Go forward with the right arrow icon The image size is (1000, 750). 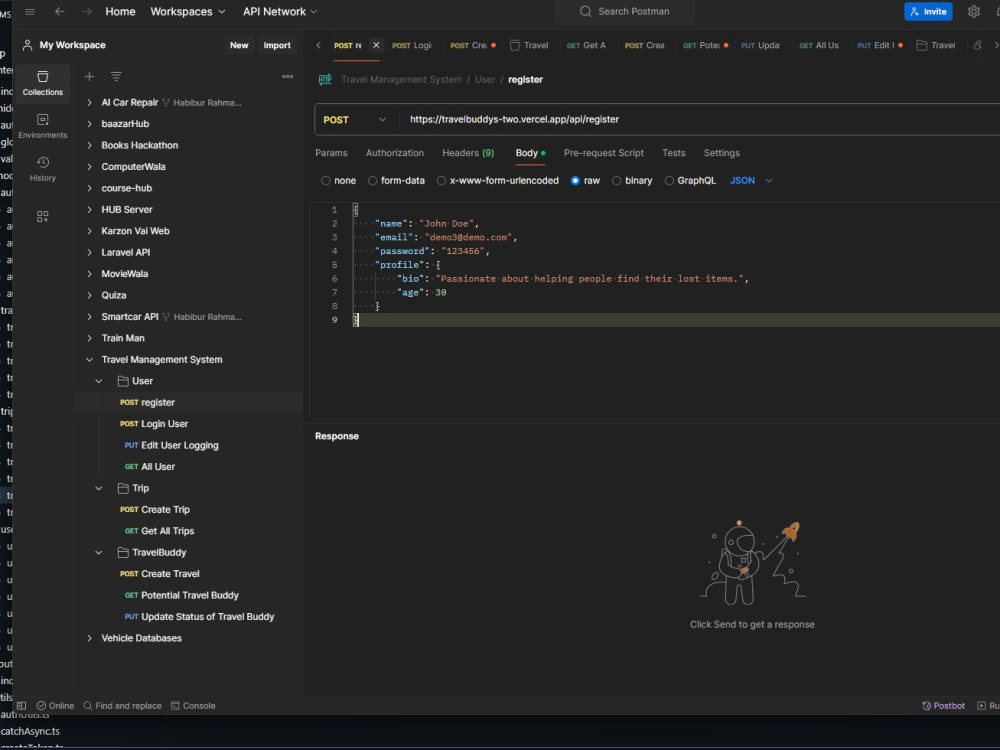pos(87,11)
